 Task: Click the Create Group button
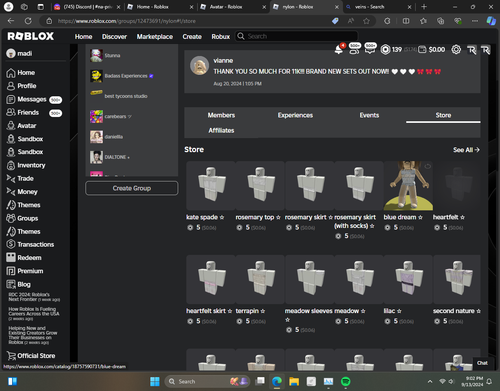coord(132,188)
